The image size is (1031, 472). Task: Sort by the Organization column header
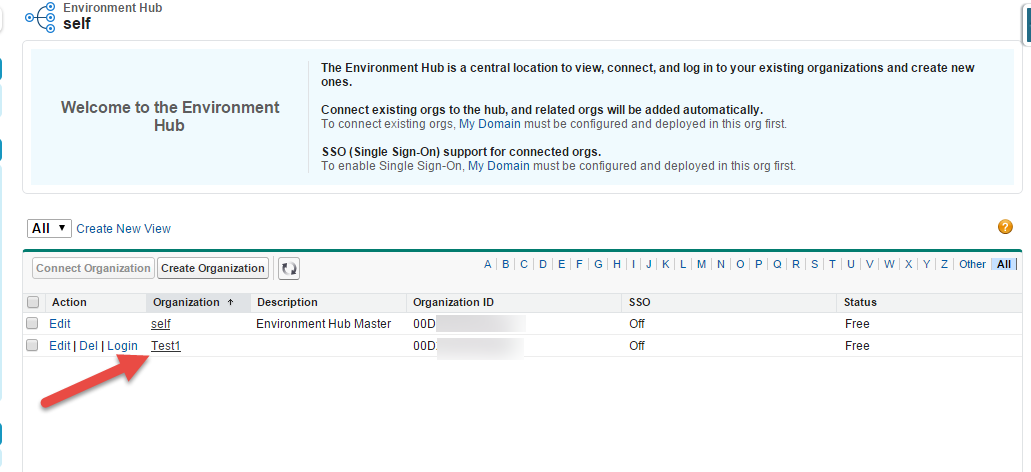[186, 302]
